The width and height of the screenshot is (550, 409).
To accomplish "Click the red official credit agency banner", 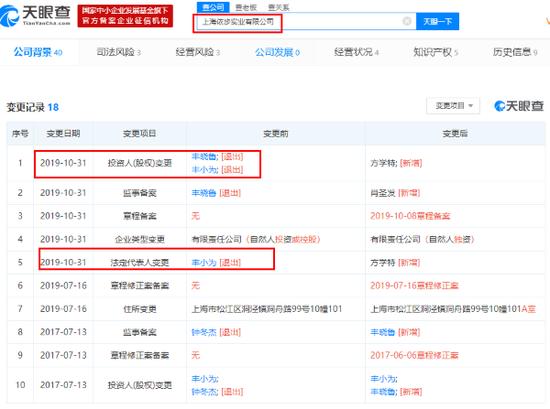I will coord(125,16).
